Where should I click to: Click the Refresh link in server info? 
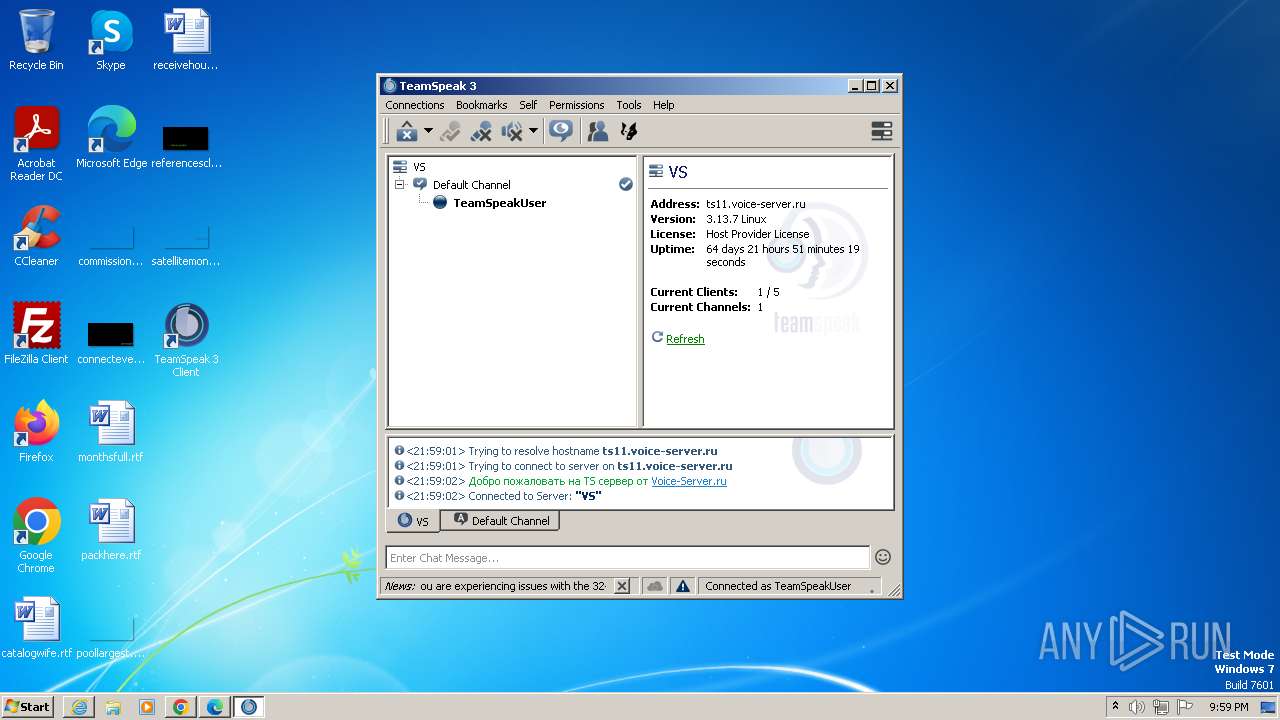pos(685,339)
